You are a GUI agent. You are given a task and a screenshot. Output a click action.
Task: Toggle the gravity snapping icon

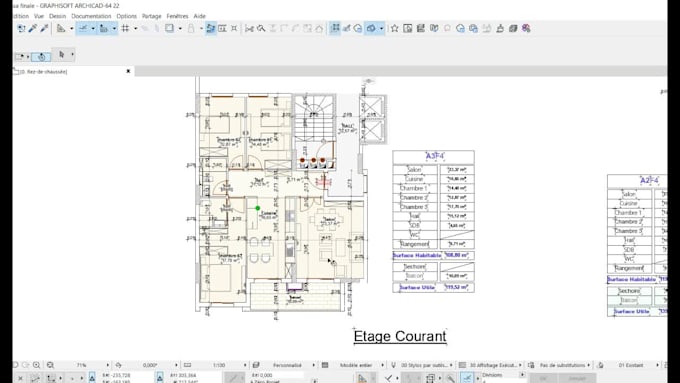(104, 29)
